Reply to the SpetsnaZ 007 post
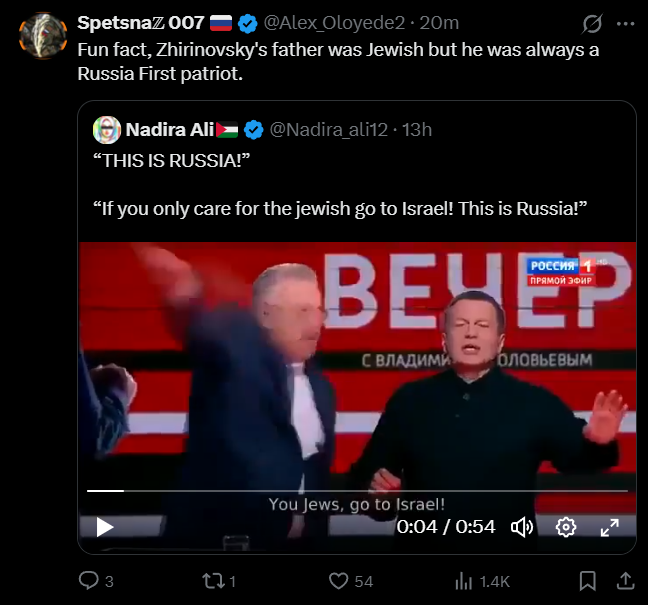 [89, 581]
